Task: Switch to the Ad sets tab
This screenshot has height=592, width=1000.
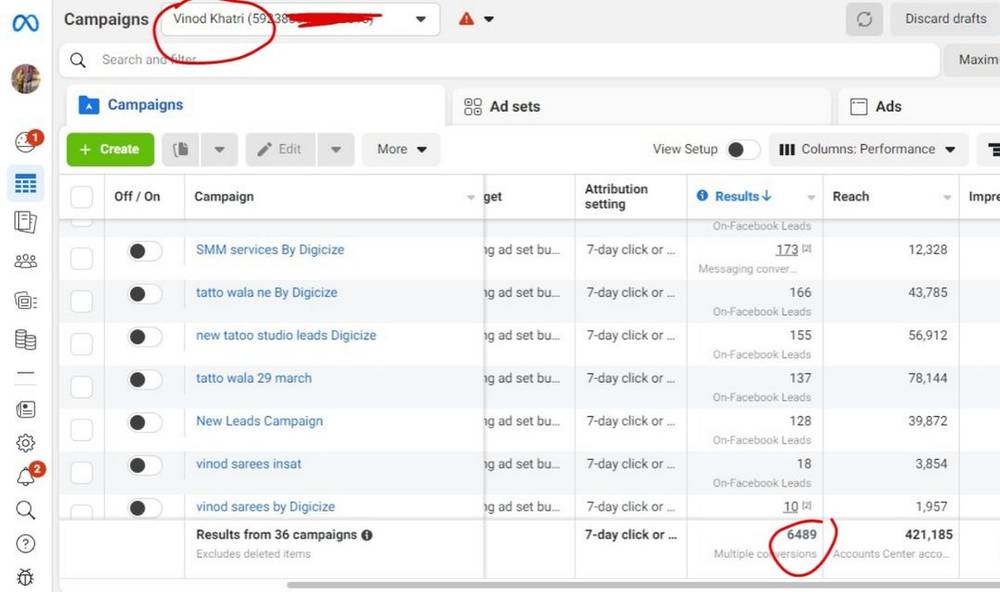Action: [515, 107]
